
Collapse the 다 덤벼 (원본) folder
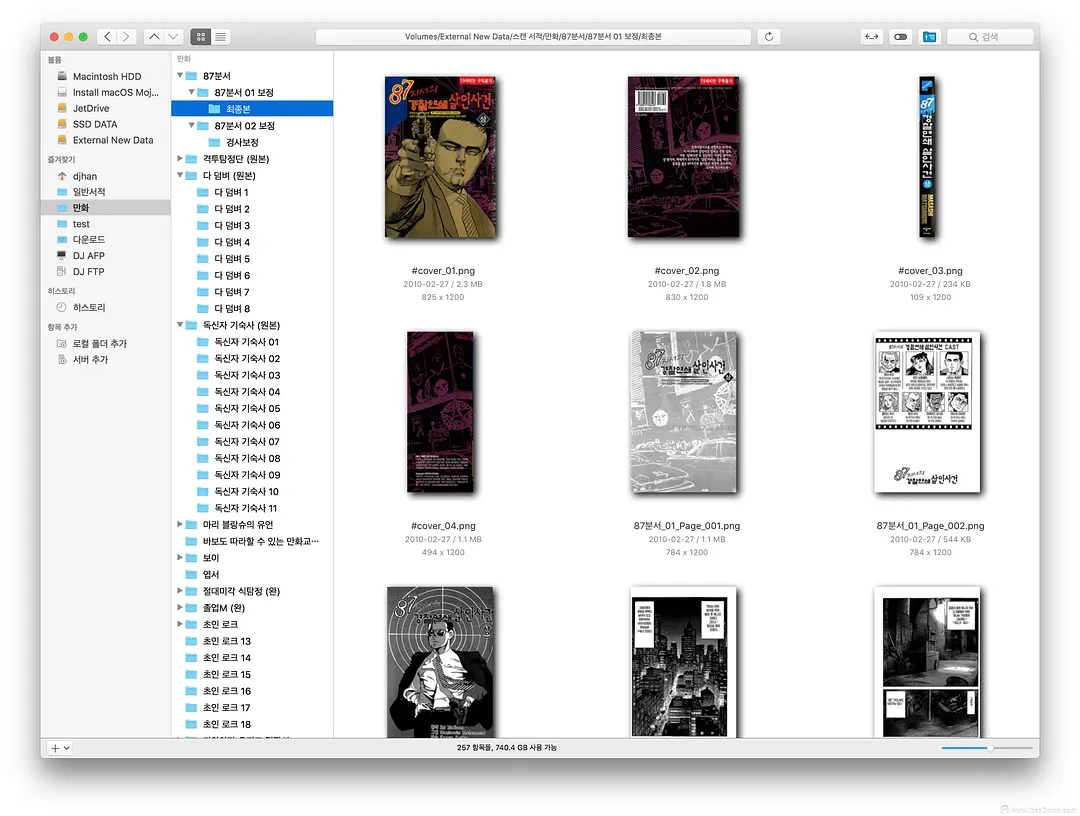tap(180, 175)
